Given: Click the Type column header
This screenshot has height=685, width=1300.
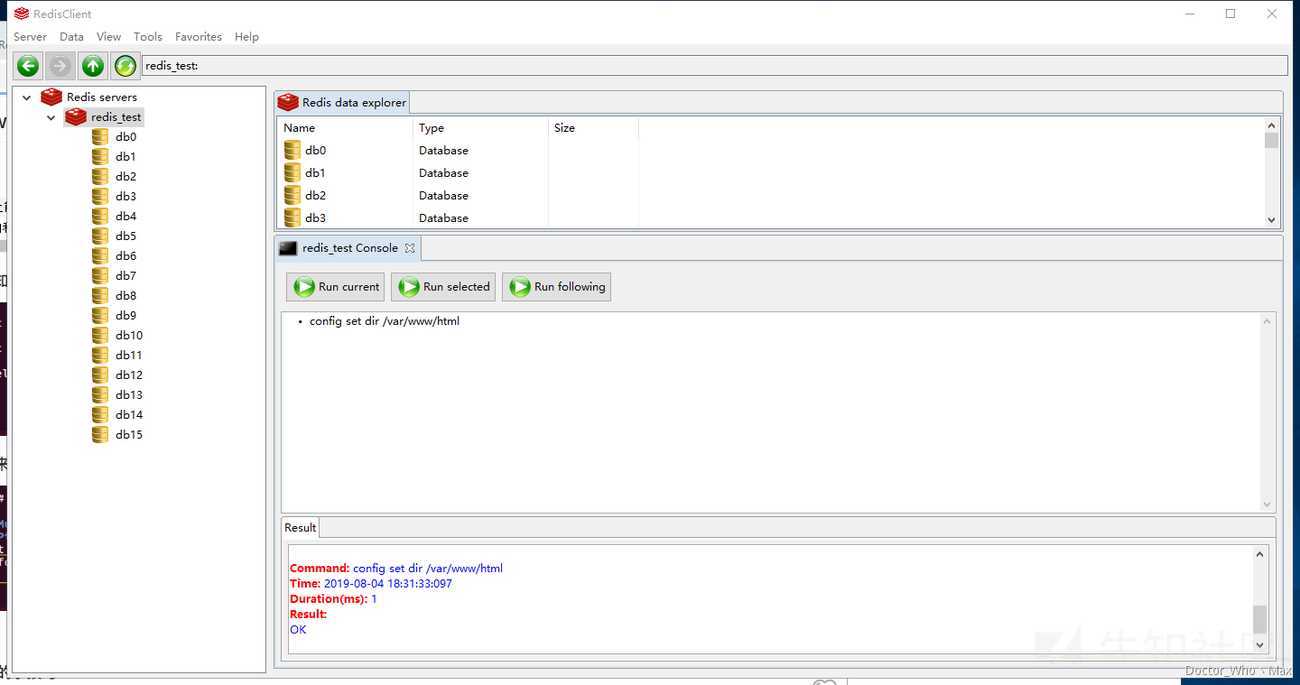Looking at the screenshot, I should pos(480,128).
